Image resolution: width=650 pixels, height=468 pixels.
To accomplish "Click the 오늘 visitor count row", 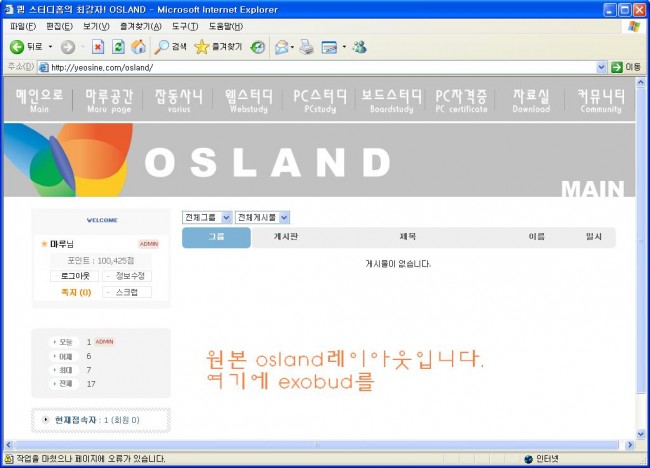I will coord(82,342).
